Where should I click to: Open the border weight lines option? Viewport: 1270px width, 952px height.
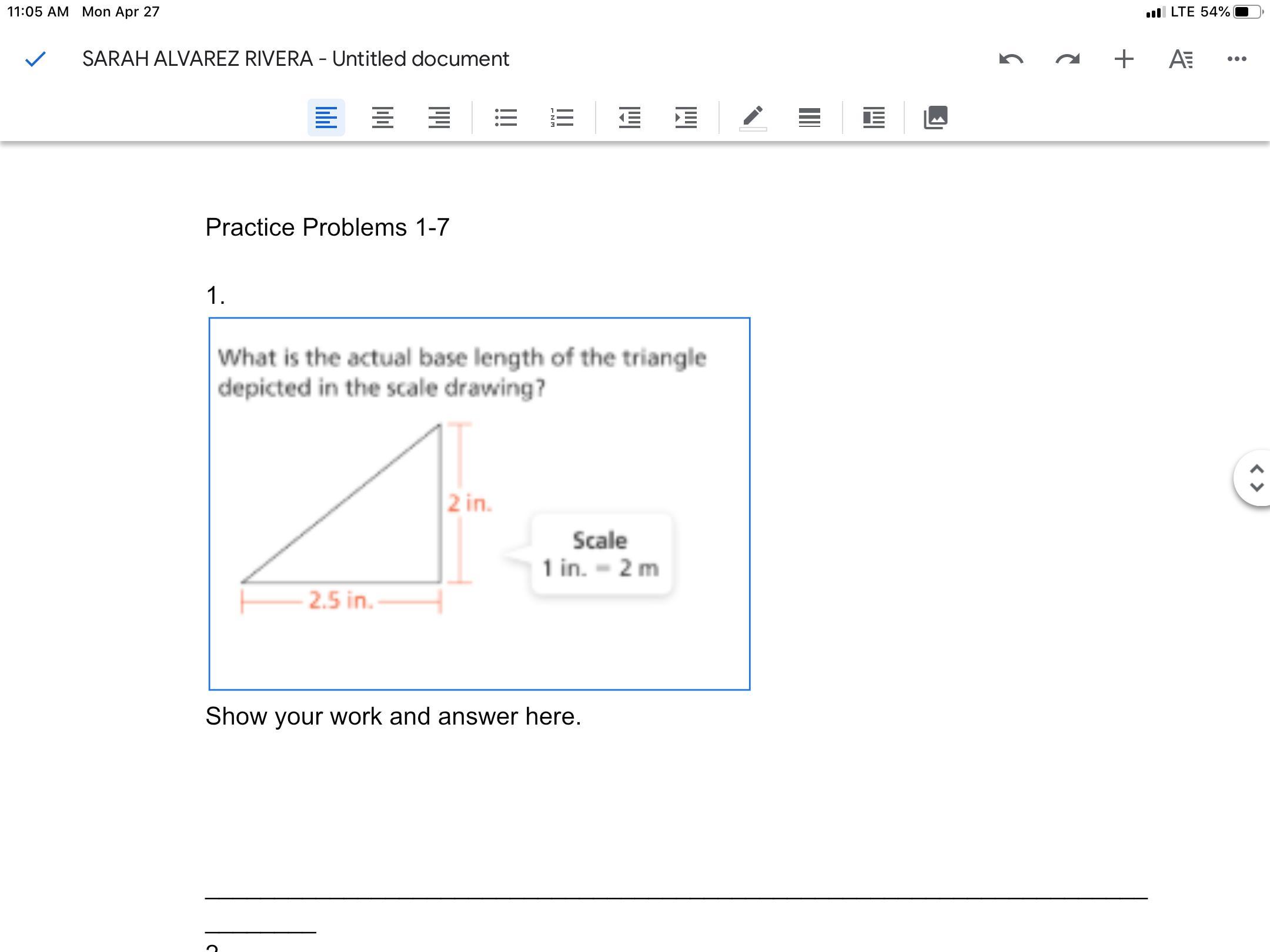(x=810, y=118)
